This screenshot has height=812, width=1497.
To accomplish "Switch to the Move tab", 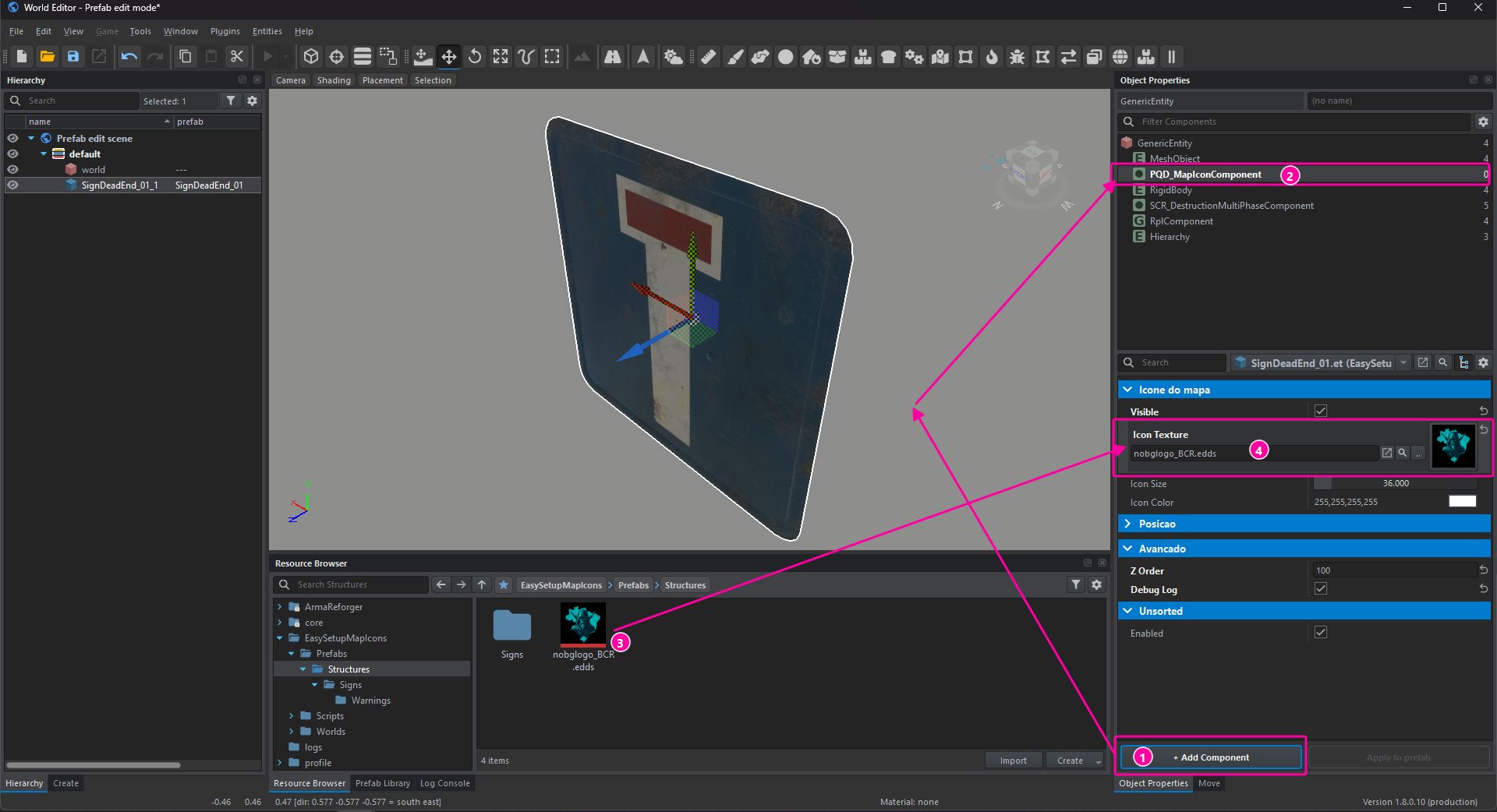I will click(1209, 783).
